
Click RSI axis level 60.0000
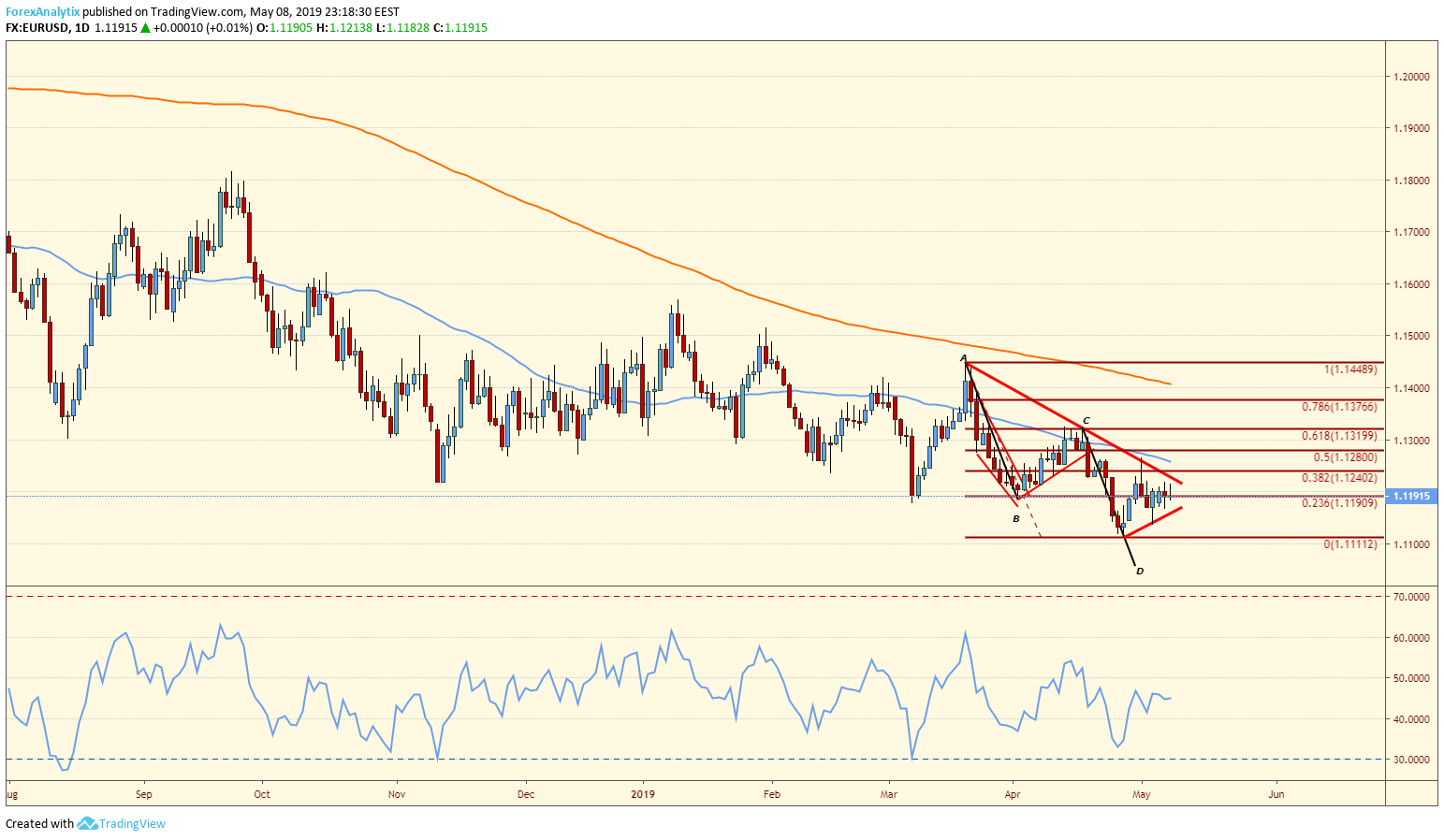click(1411, 638)
